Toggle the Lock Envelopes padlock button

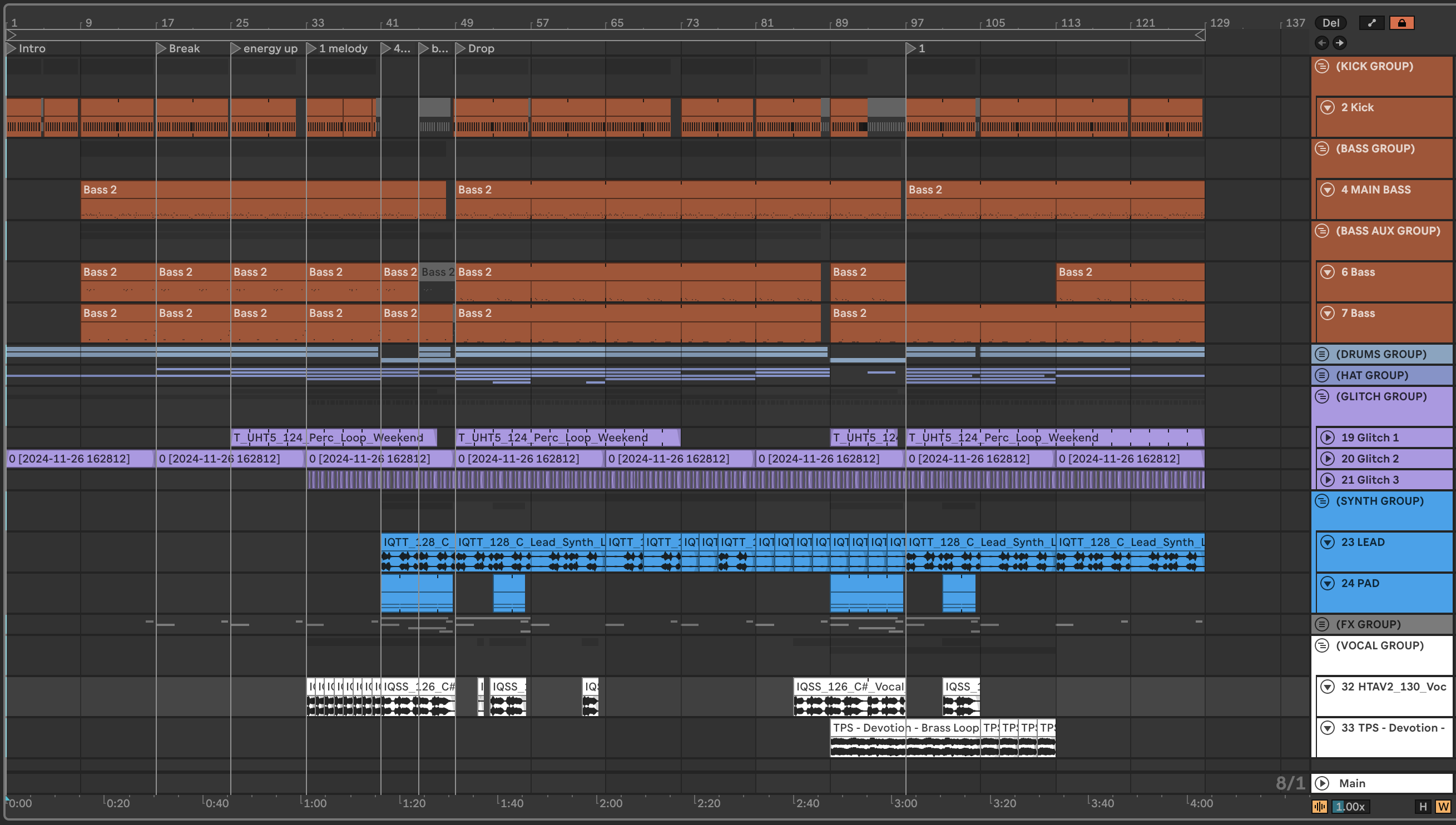click(x=1401, y=23)
